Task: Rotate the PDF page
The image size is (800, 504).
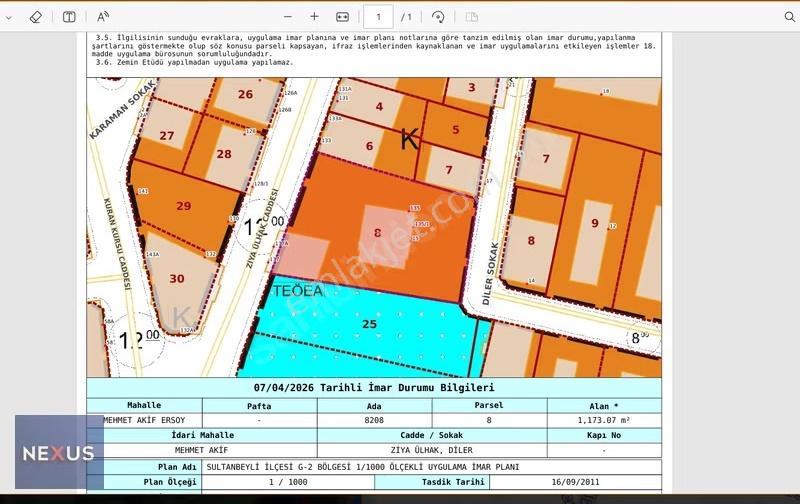Action: pos(438,17)
